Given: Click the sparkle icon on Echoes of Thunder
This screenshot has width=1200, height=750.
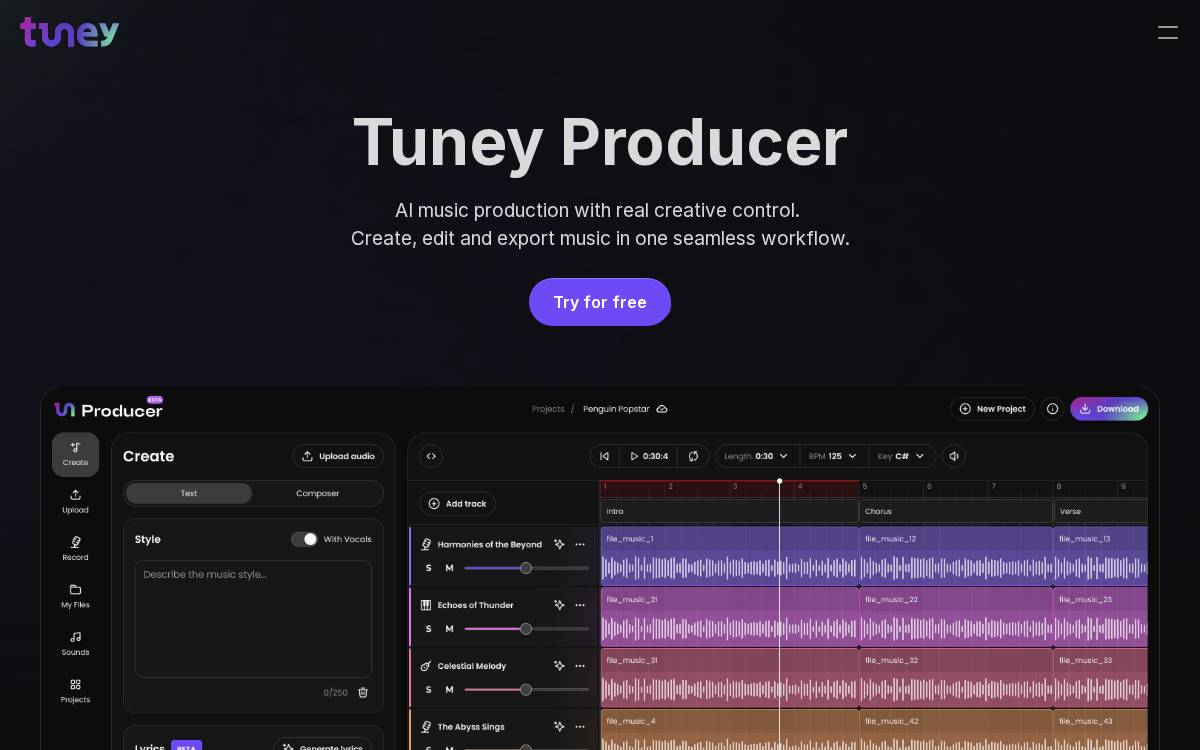Looking at the screenshot, I should [559, 605].
